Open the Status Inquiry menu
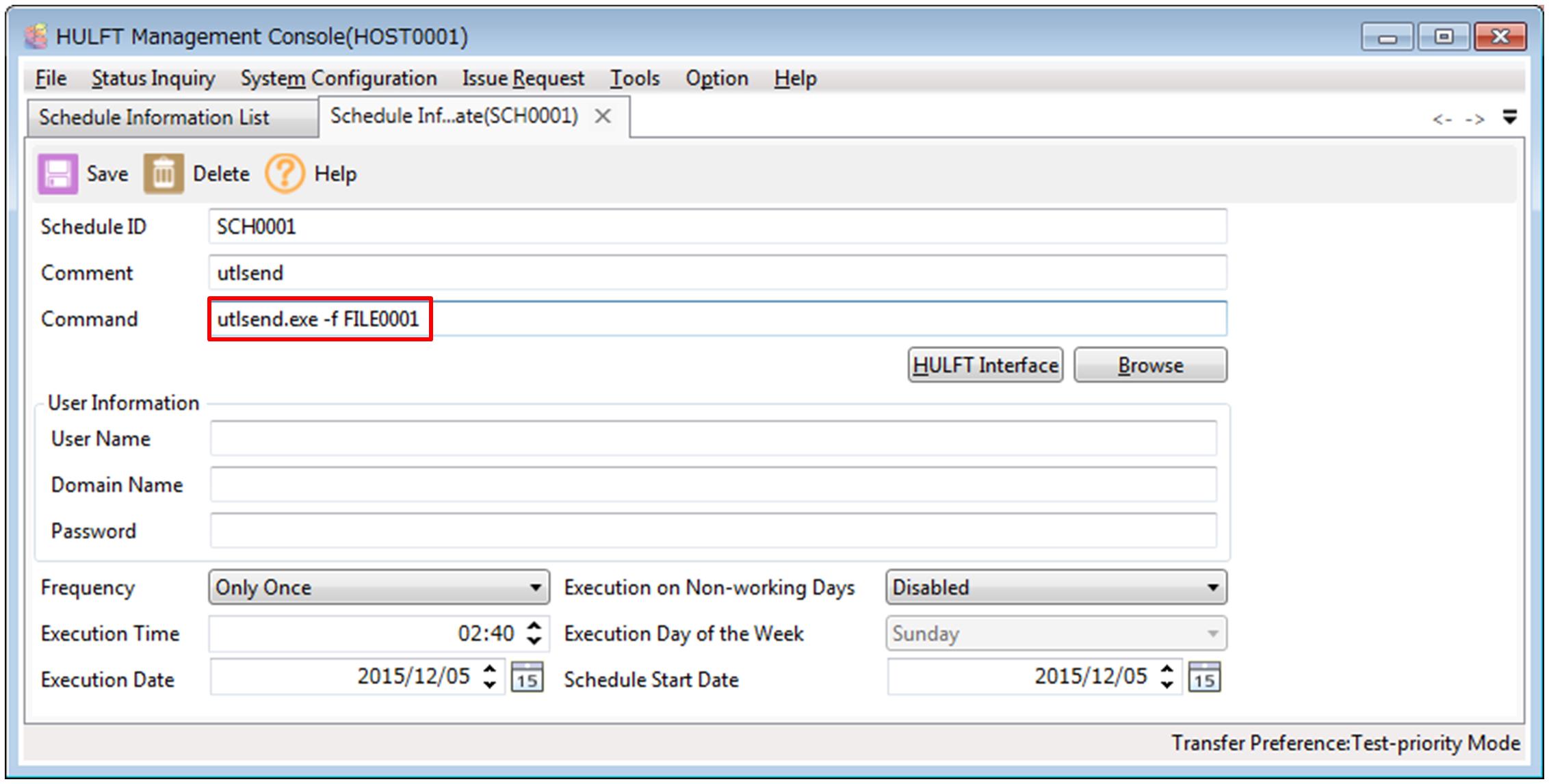 coord(153,79)
